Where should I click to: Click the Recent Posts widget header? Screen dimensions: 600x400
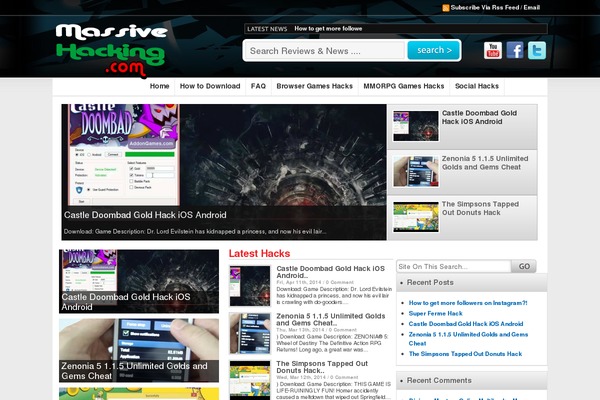471,282
